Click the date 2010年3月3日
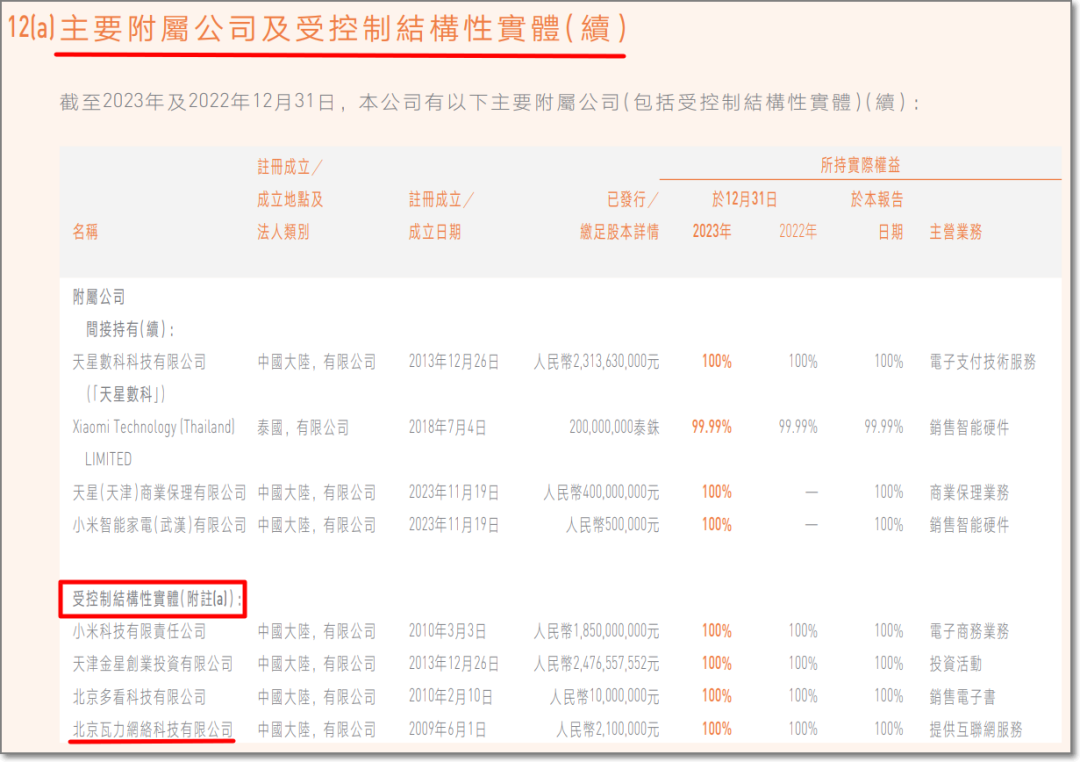 click(447, 631)
